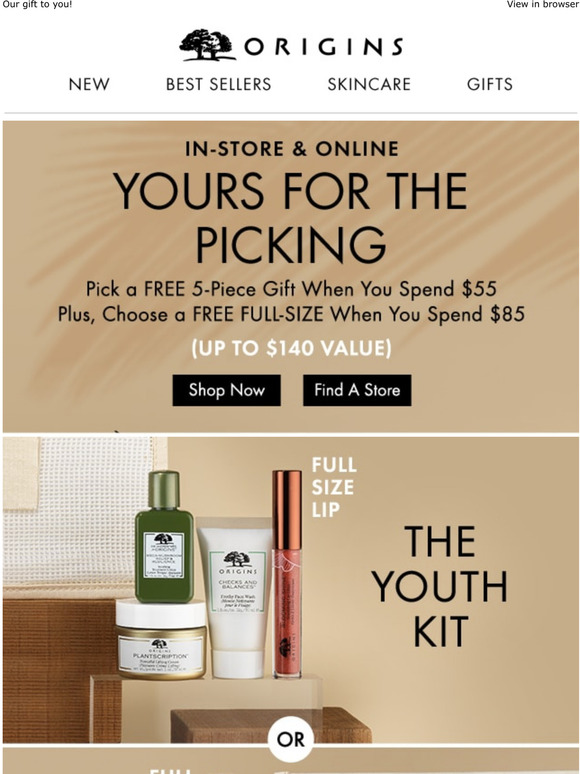Screen dimensions: 580x774
Task: Click the round OR divider badge
Action: click(x=291, y=739)
